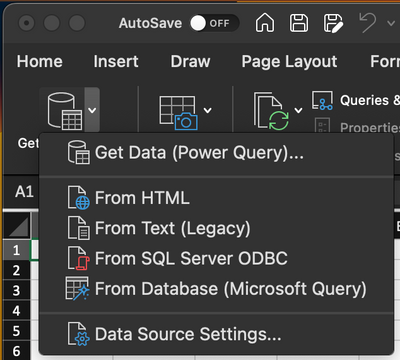Viewport: 400px width, 360px height.
Task: Select row 1 header
Action: click(16, 250)
